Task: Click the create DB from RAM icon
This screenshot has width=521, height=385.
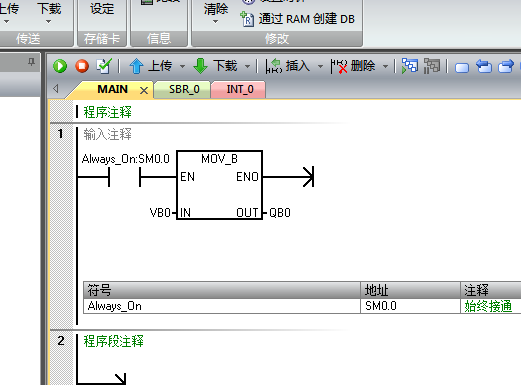Action: coord(247,19)
